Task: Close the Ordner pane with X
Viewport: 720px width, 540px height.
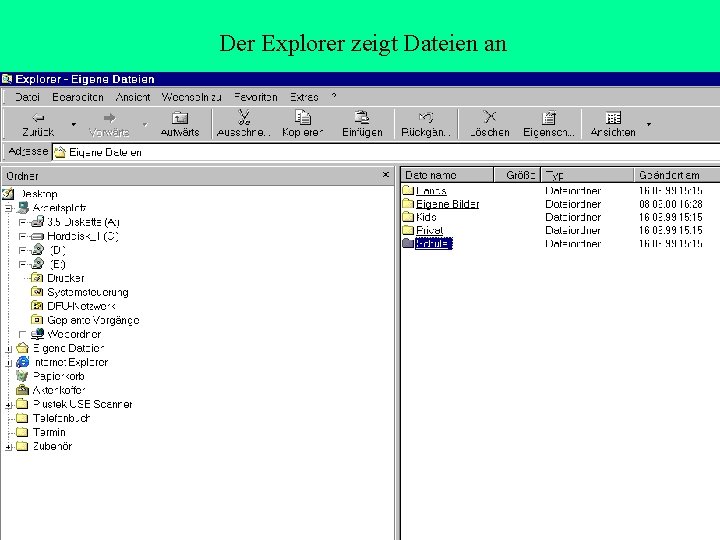Action: tap(386, 175)
